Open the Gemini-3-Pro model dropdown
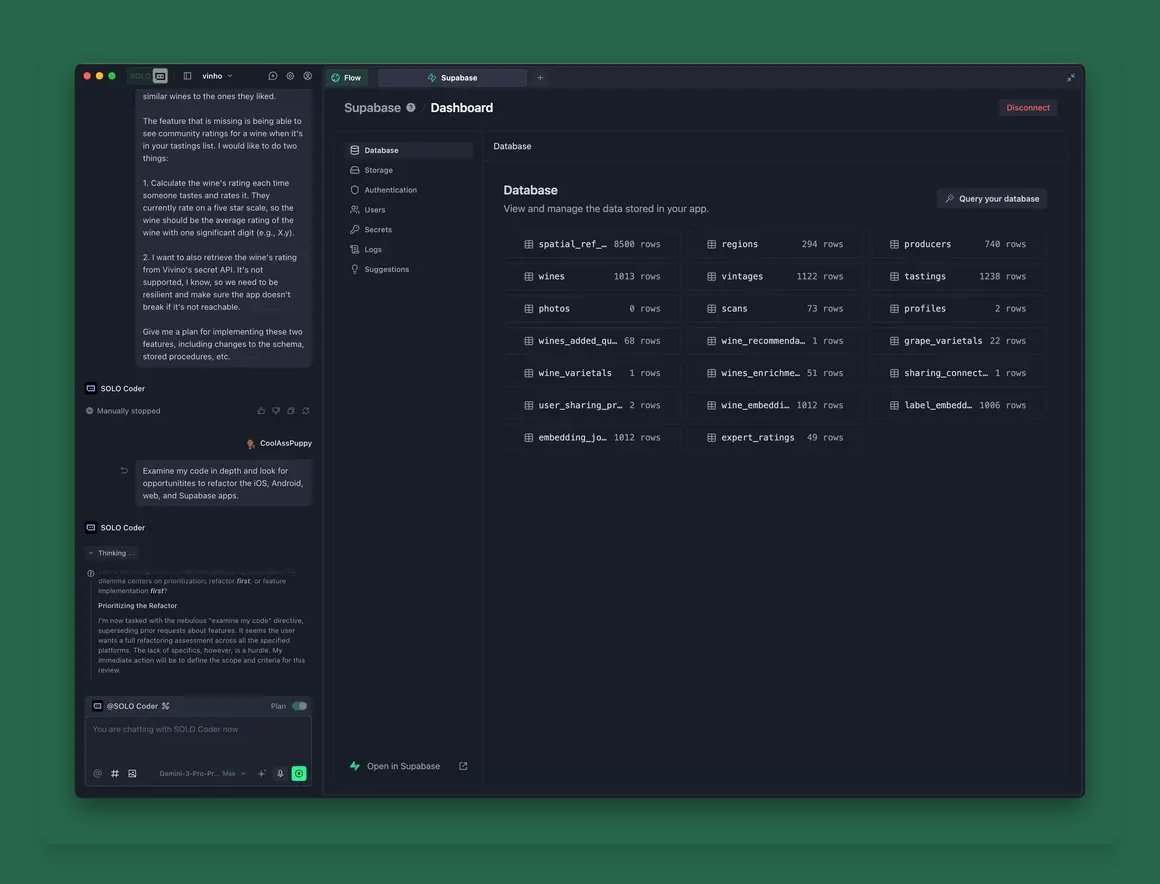 202,774
